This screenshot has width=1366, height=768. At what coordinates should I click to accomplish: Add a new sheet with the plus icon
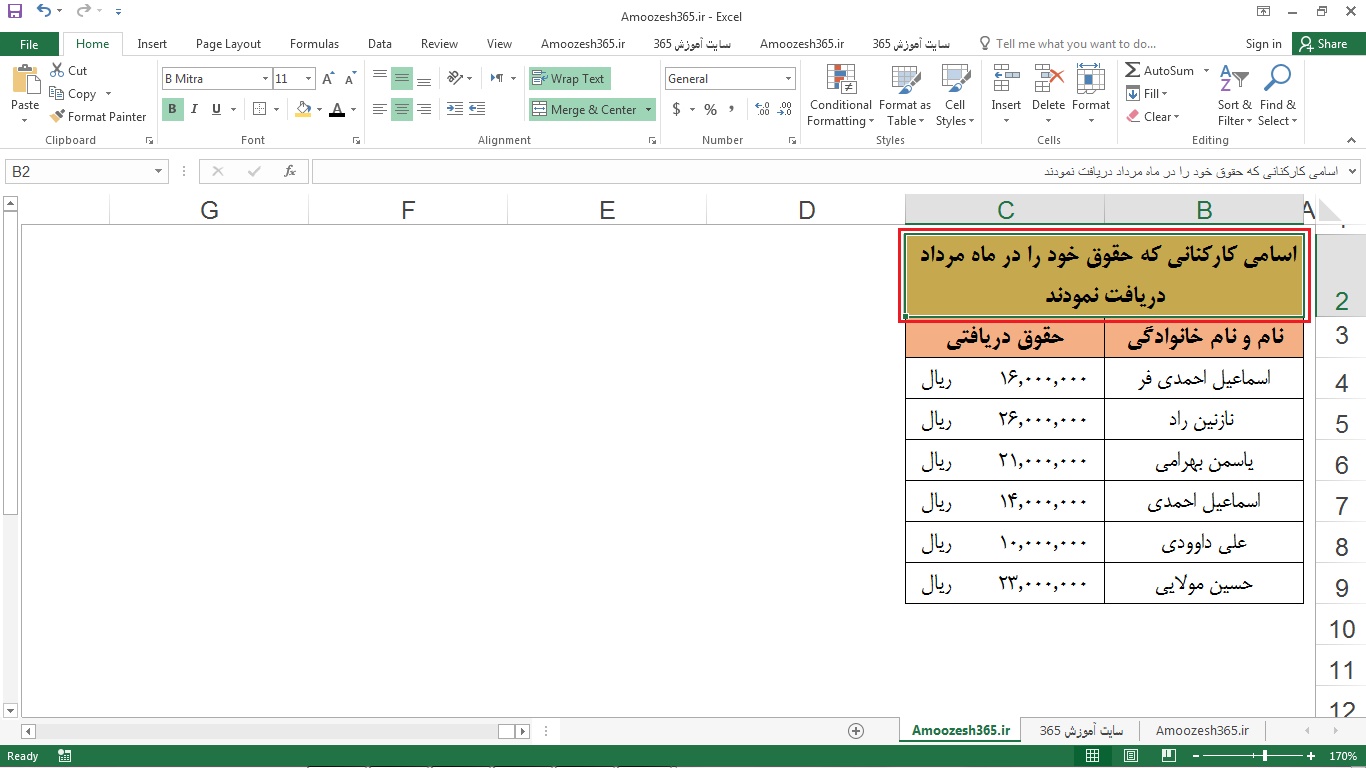click(856, 731)
